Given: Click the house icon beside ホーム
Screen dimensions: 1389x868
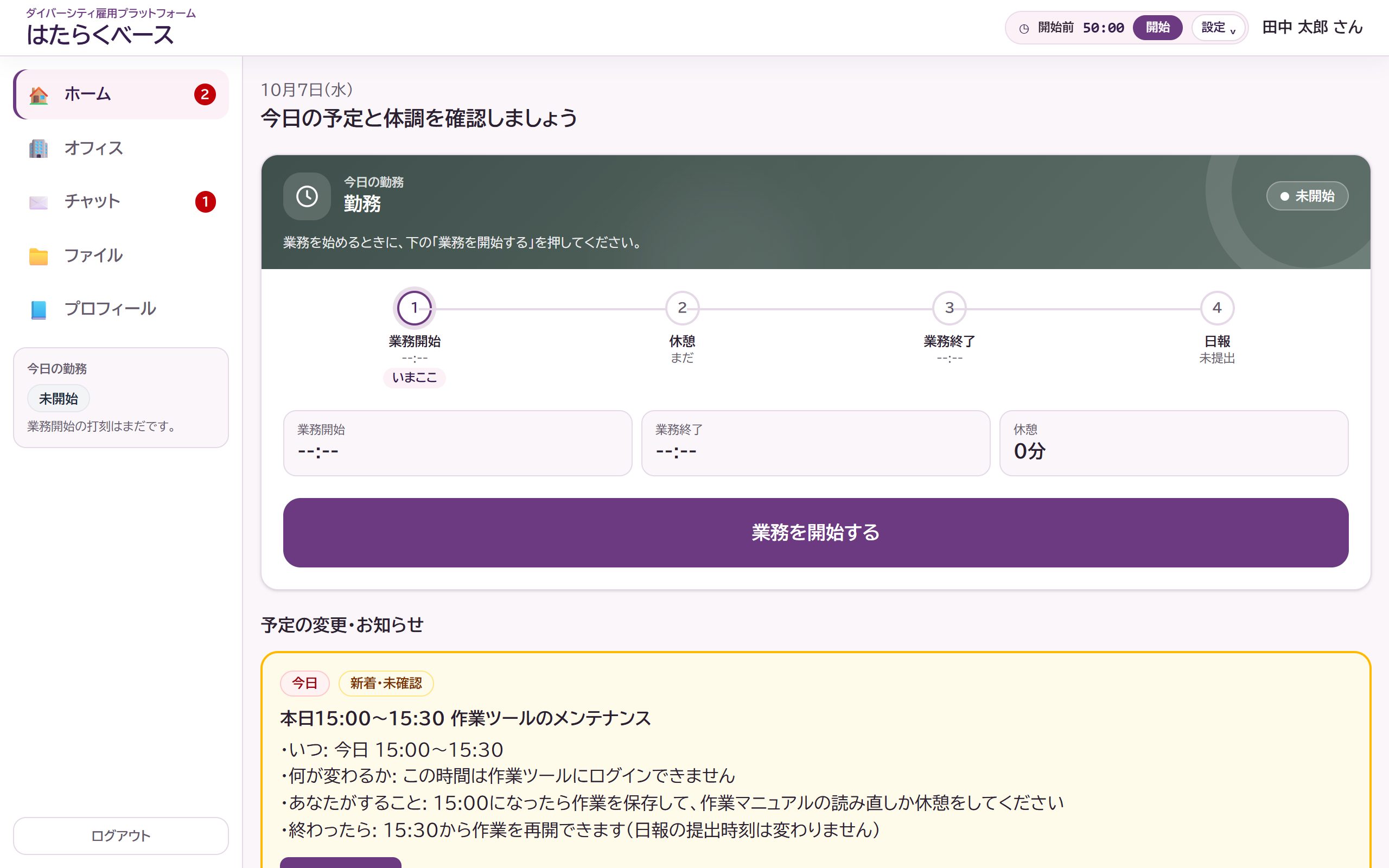Looking at the screenshot, I should point(39,95).
